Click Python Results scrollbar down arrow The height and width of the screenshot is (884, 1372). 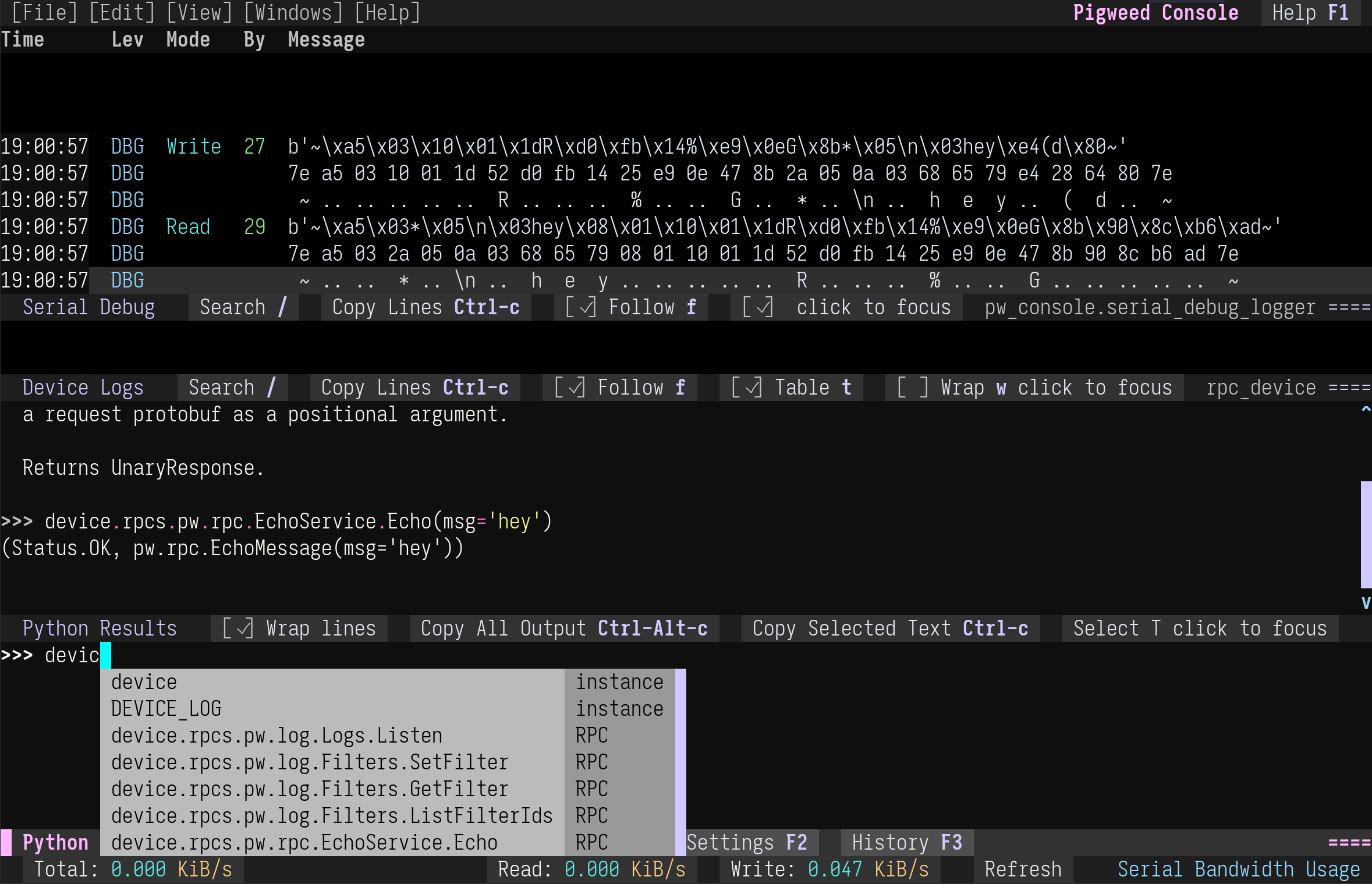click(1365, 602)
